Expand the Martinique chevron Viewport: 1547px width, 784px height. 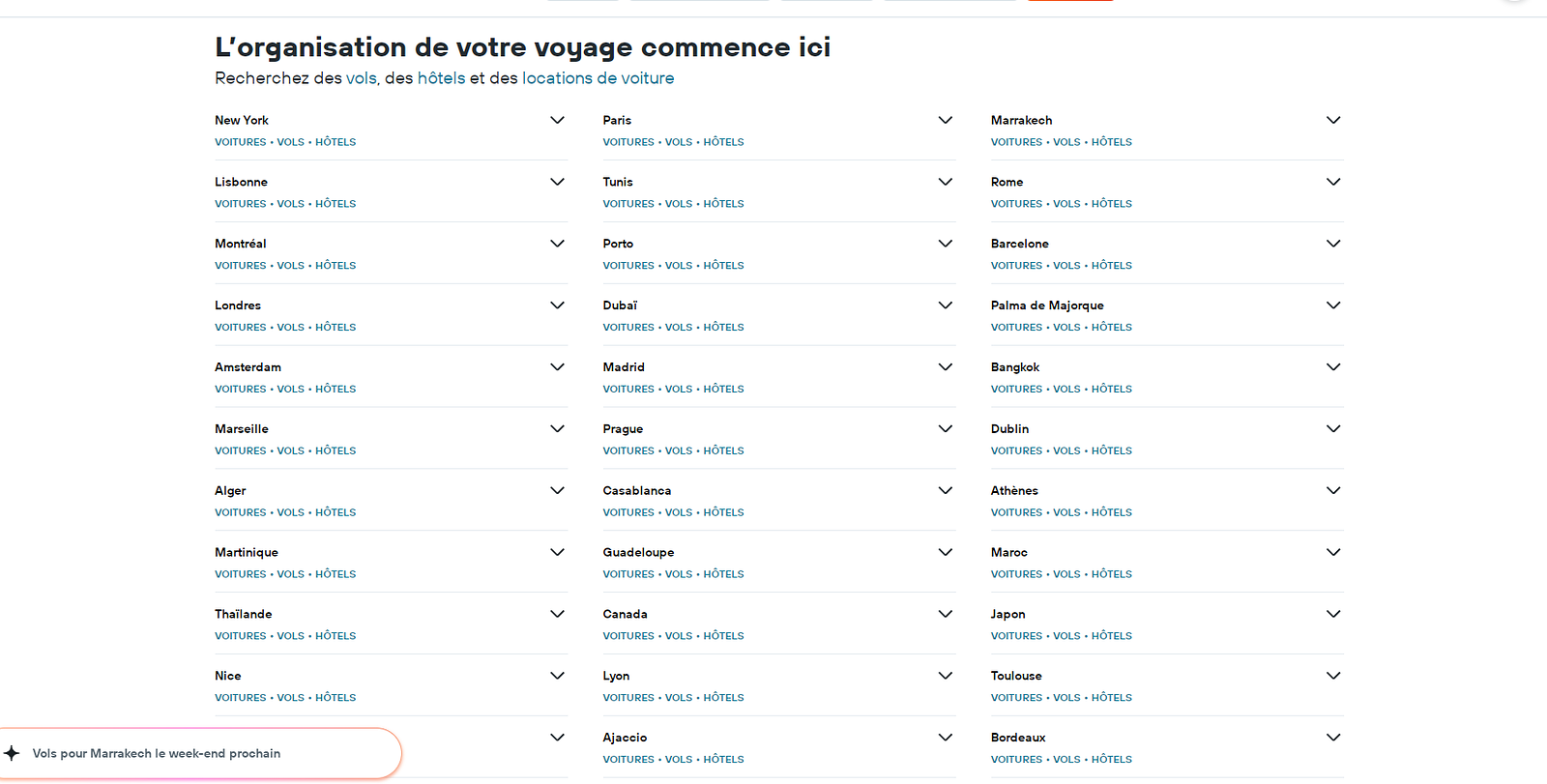tap(558, 552)
